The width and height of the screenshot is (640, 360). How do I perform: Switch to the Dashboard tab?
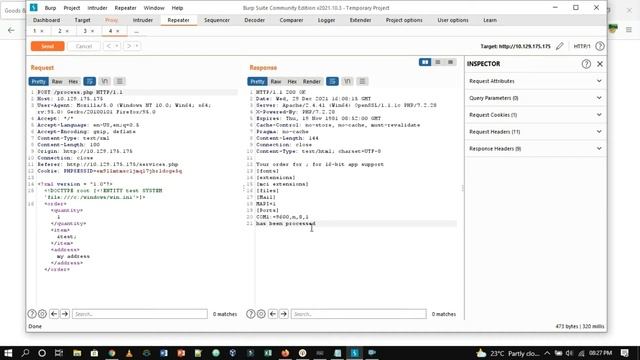pyautogui.click(x=47, y=20)
